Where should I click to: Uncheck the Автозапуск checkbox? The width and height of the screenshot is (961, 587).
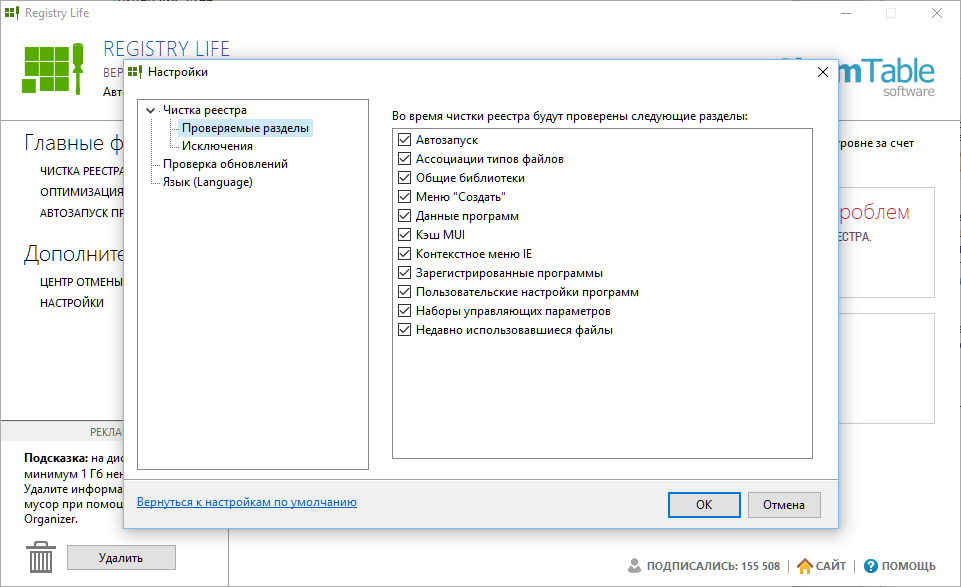click(405, 140)
